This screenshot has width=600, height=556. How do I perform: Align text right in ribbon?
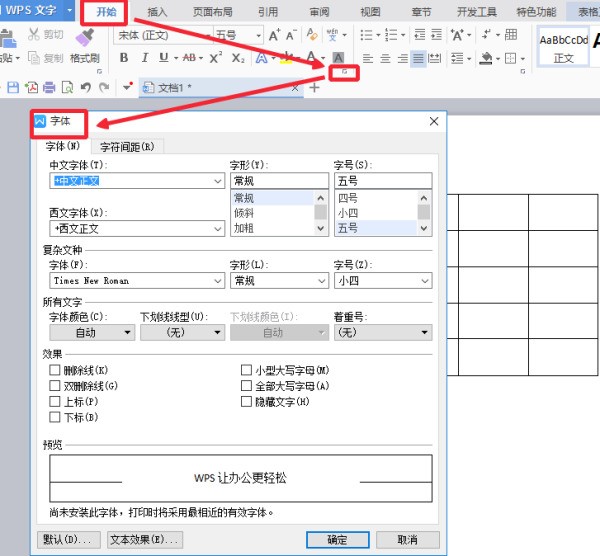click(x=403, y=59)
